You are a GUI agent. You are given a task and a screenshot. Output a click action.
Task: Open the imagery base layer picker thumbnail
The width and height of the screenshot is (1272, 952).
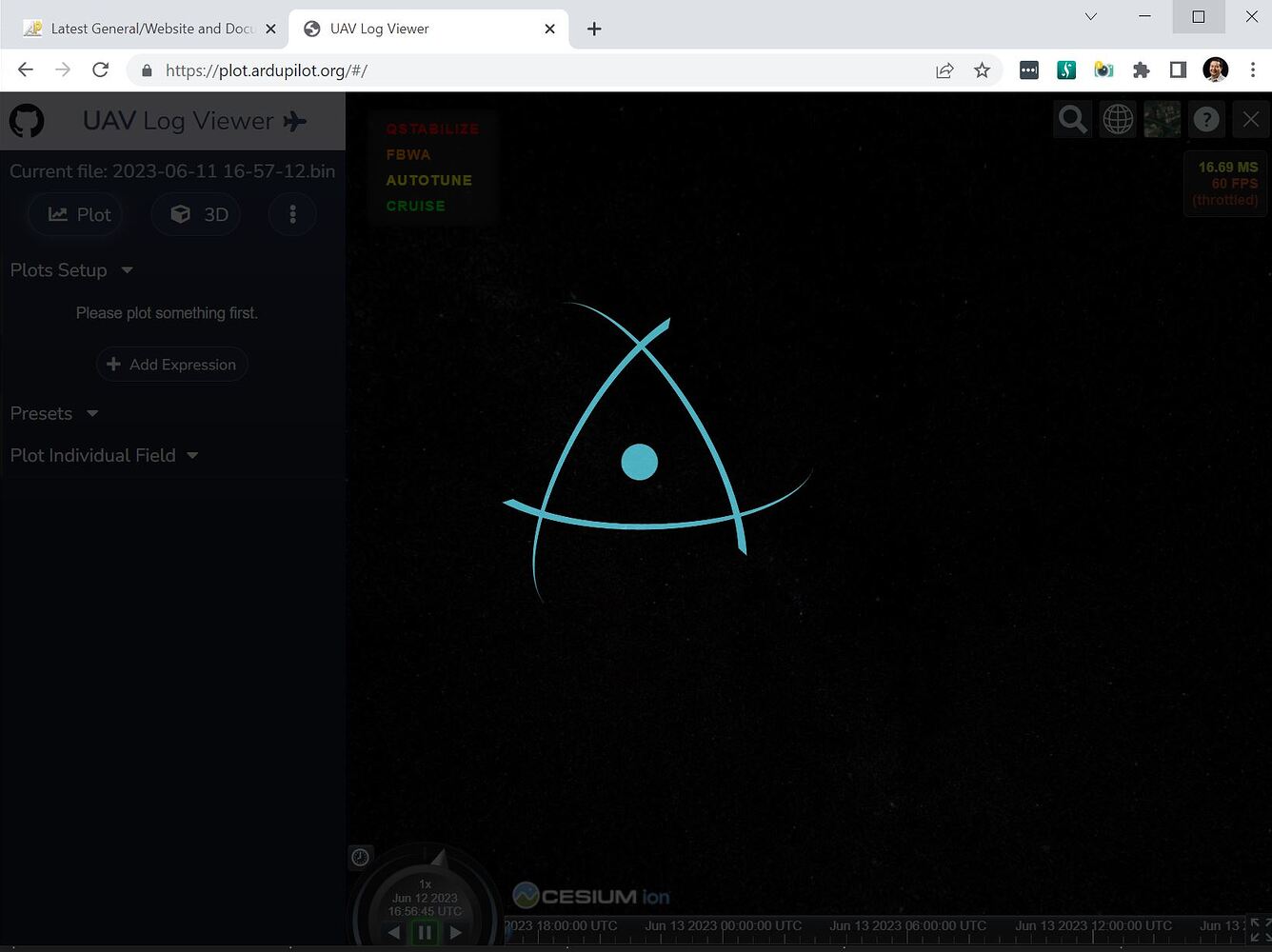(1162, 119)
